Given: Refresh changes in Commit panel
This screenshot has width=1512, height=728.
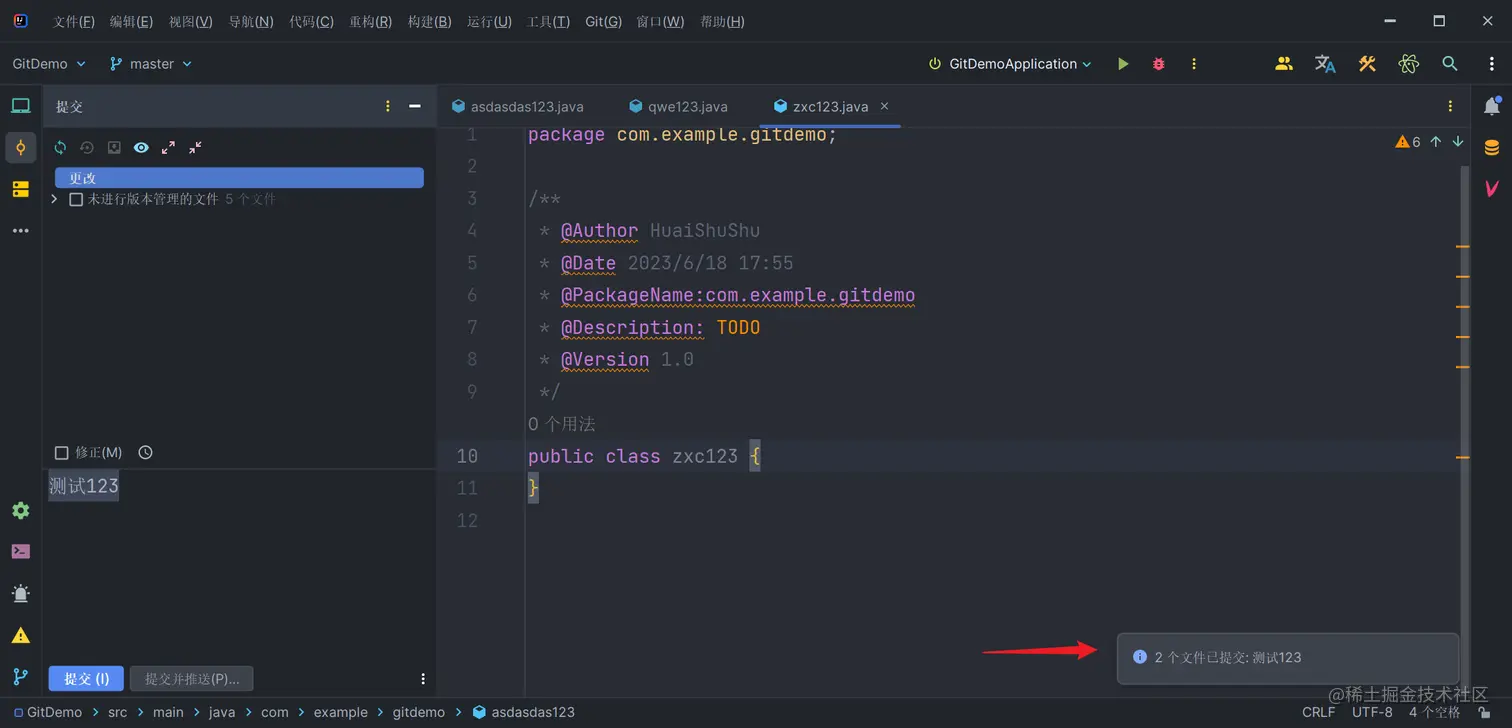Looking at the screenshot, I should coord(60,147).
